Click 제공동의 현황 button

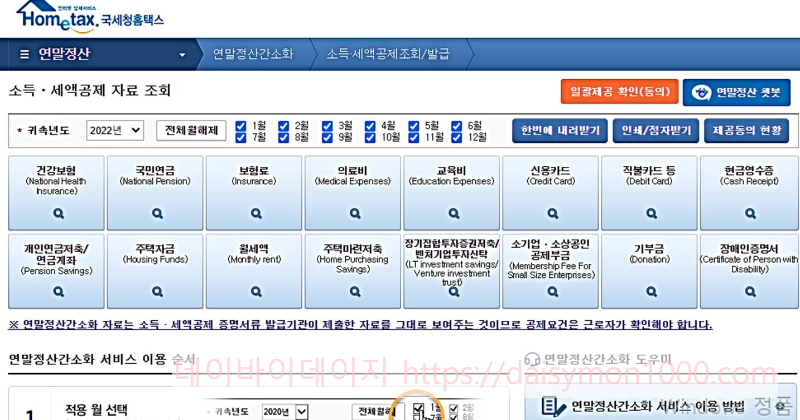[x=747, y=131]
